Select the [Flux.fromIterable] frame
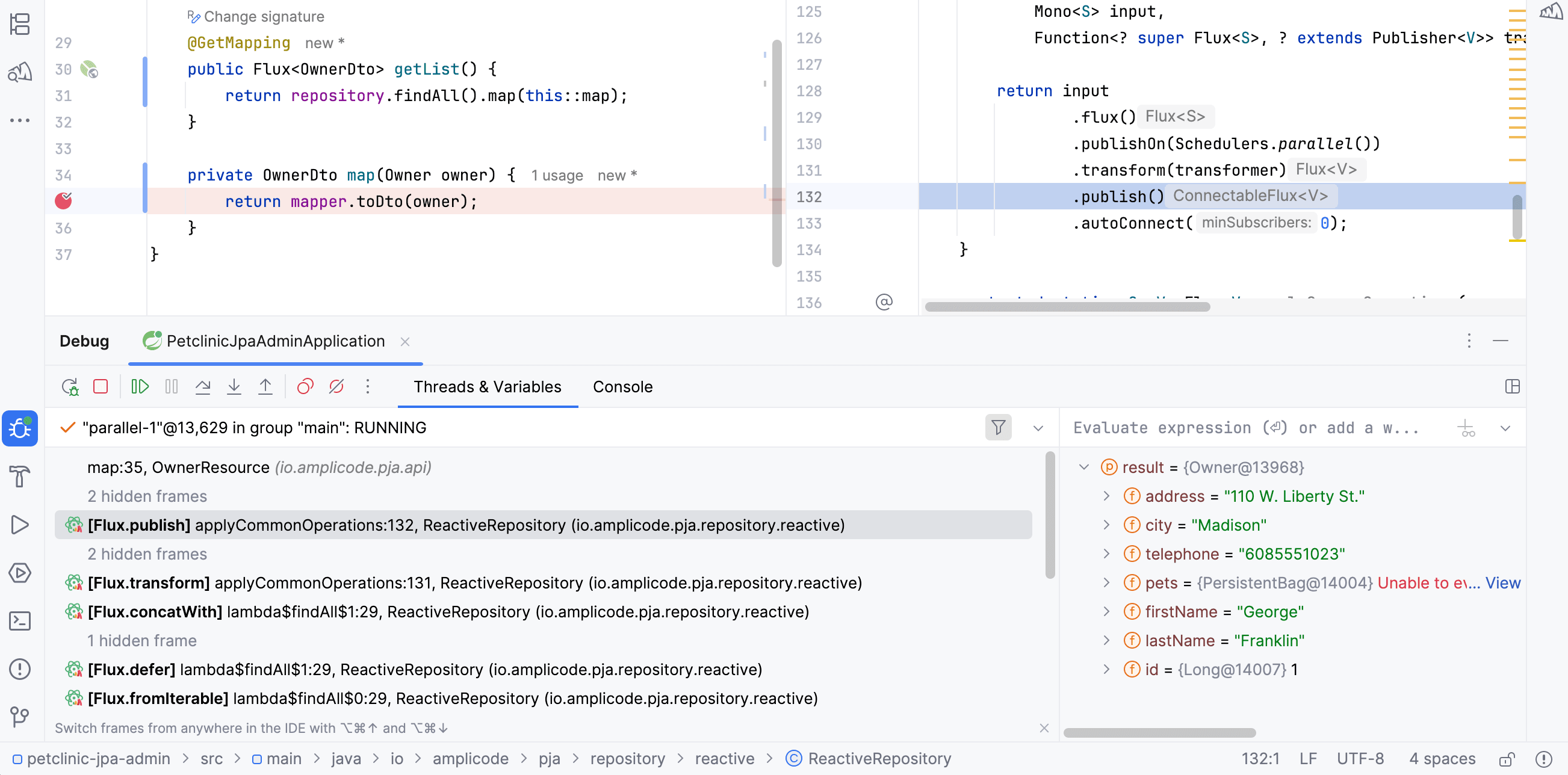 point(543,699)
